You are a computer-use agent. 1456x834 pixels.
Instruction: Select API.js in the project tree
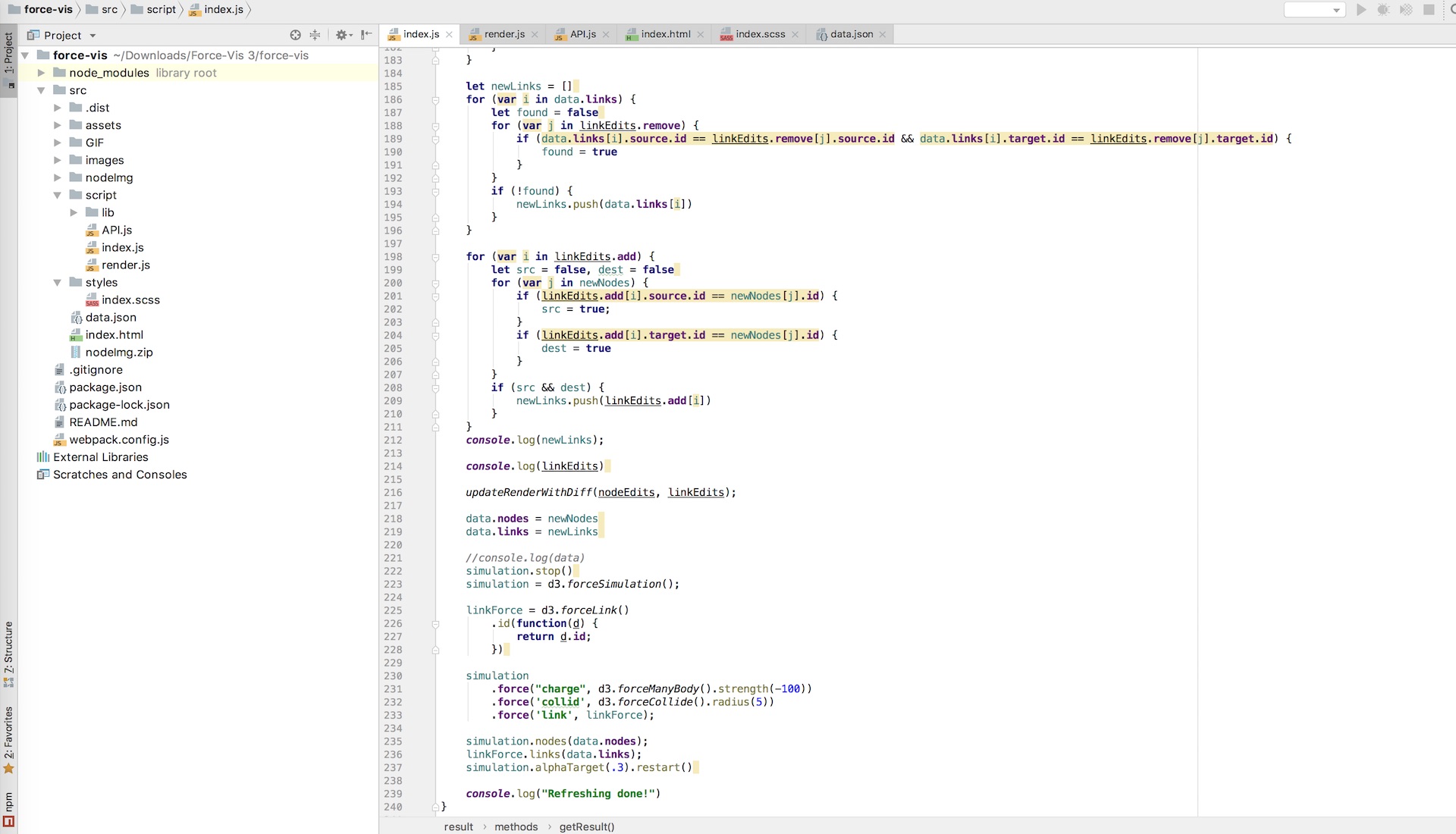point(117,230)
